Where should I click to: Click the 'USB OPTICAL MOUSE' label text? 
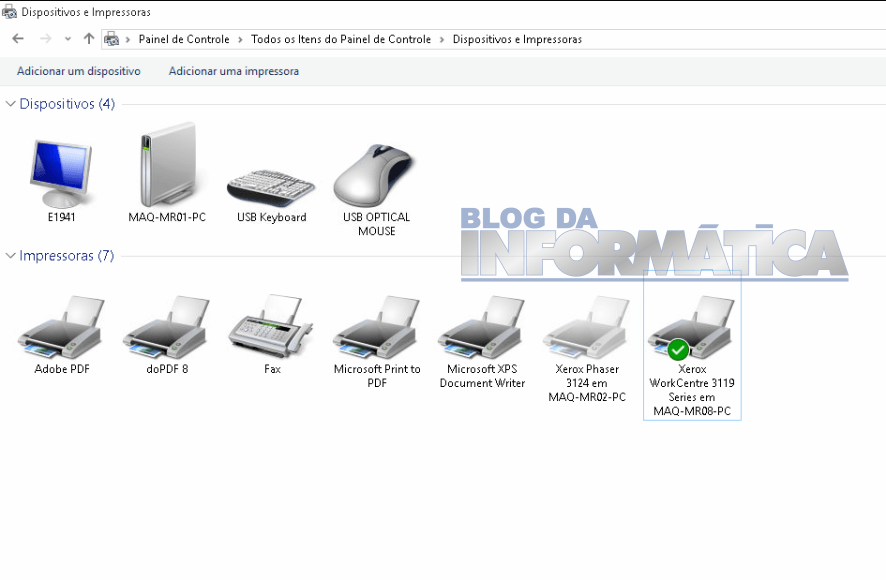pos(377,224)
